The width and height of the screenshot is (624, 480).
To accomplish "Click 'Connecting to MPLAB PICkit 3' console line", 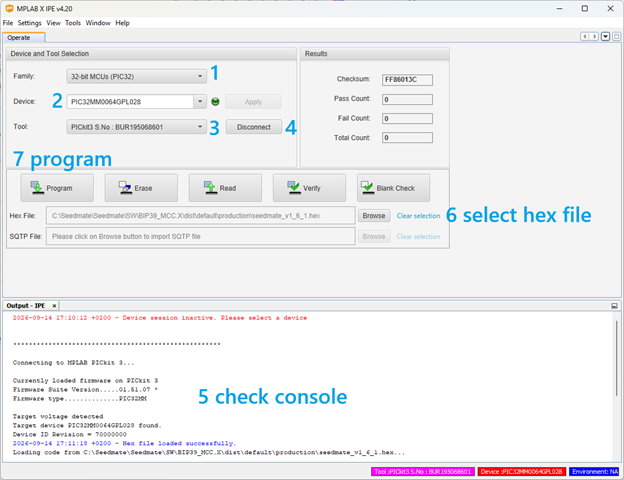I will (73, 363).
